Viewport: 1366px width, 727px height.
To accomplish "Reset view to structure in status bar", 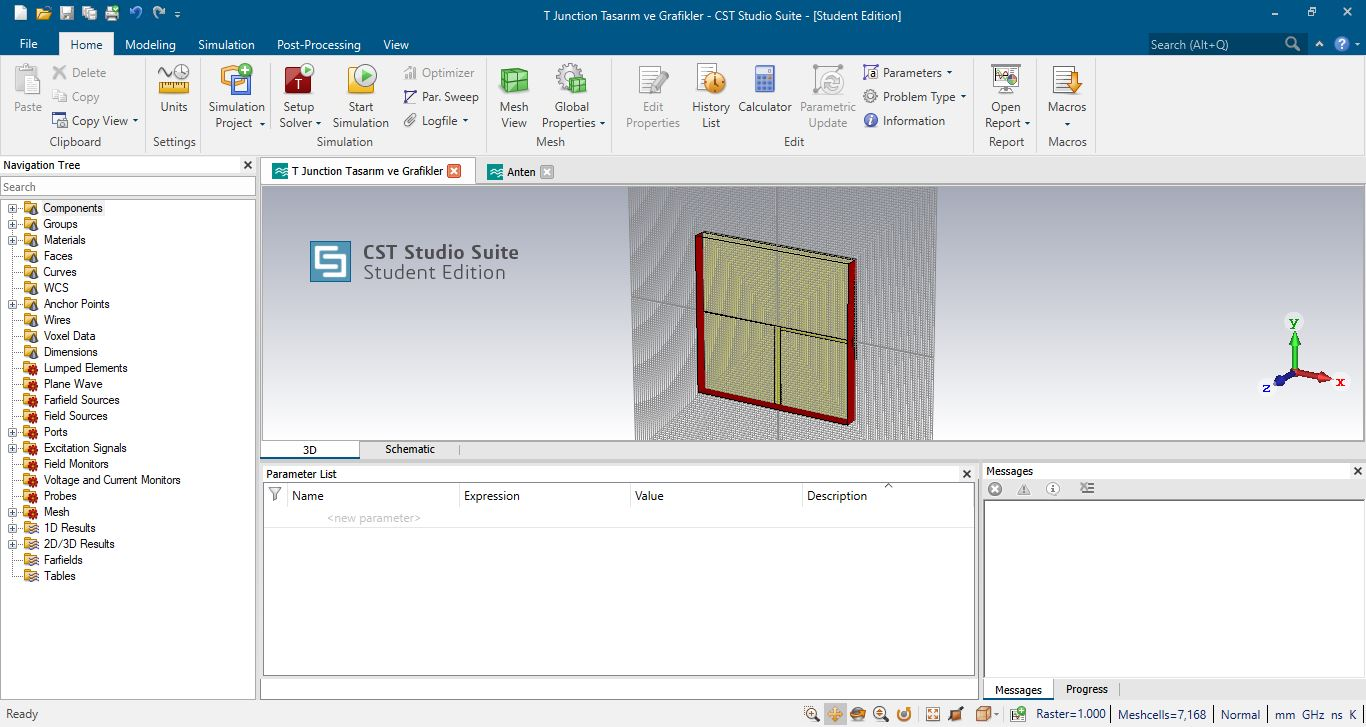I will pyautogui.click(x=933, y=714).
